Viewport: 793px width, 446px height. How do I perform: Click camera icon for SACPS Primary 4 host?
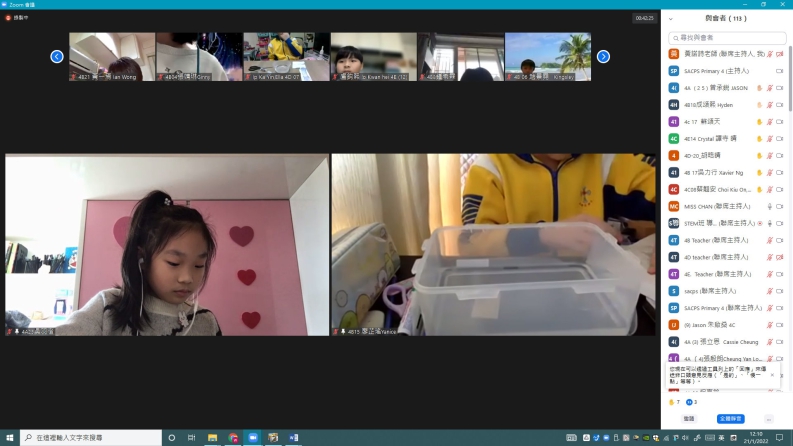click(779, 71)
